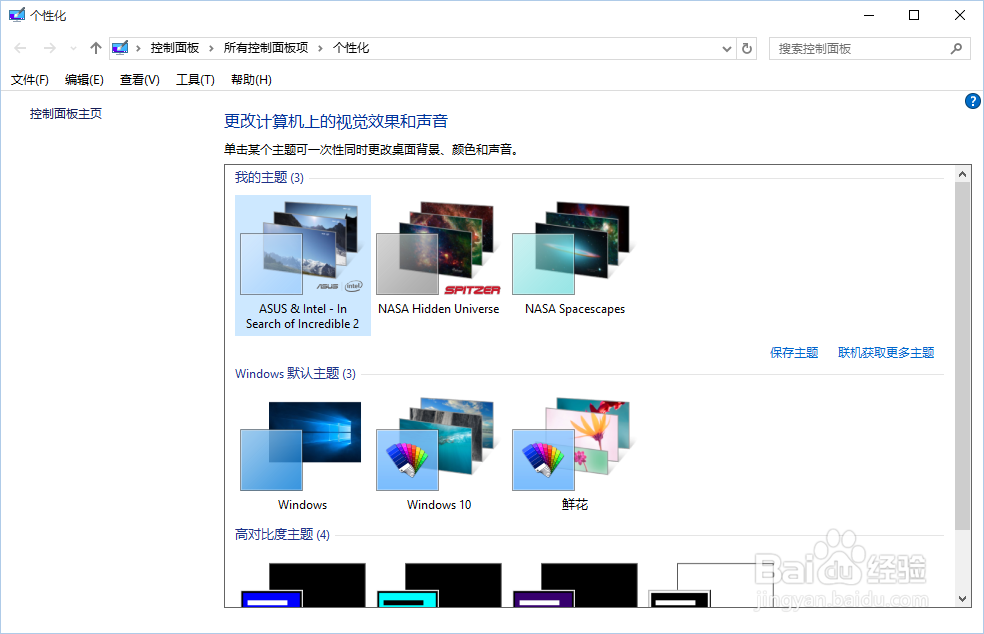The height and width of the screenshot is (634, 984).
Task: Click the search magnifier icon
Action: 956,48
